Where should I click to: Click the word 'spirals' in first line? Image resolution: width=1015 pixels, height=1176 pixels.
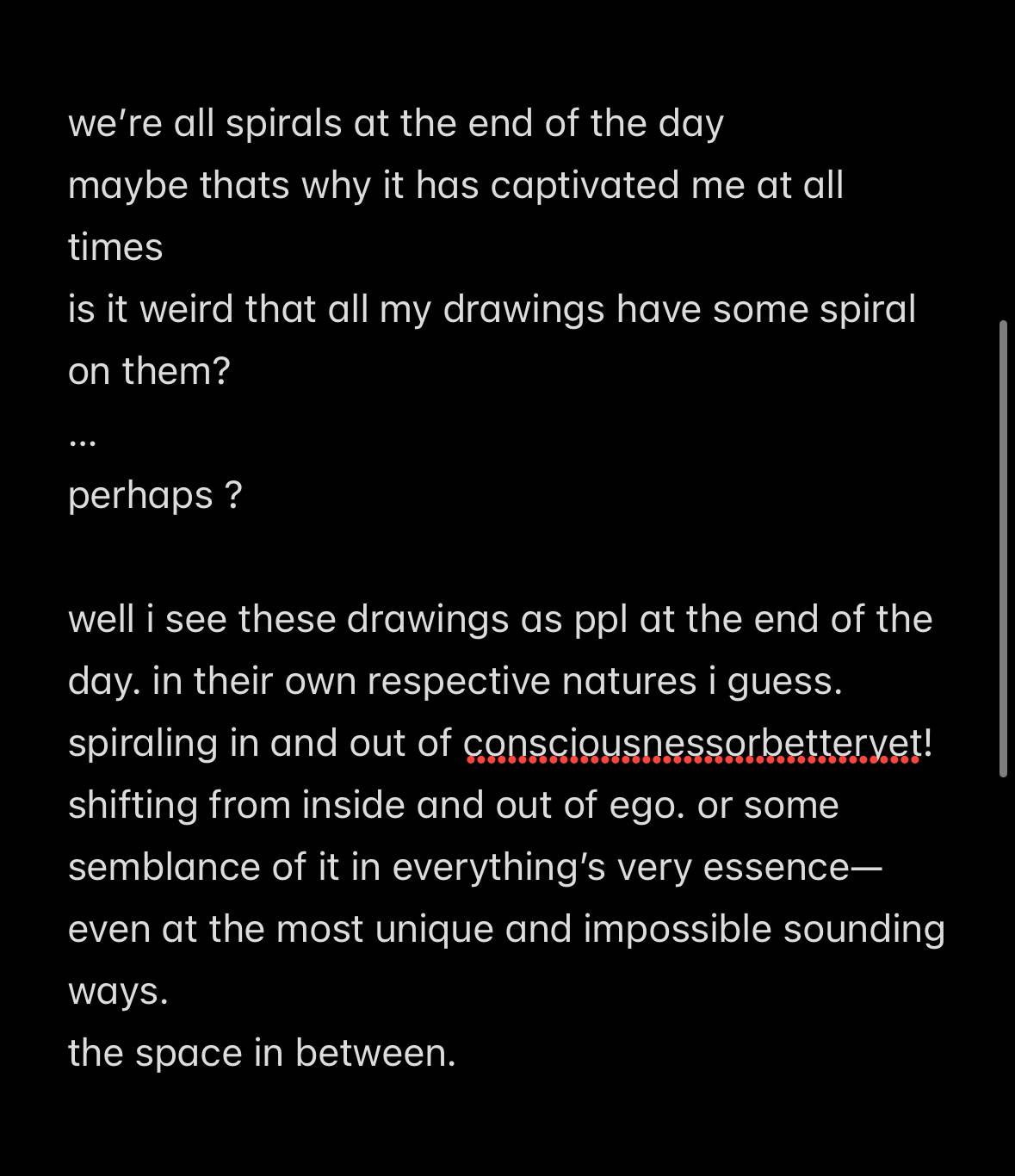(284, 124)
